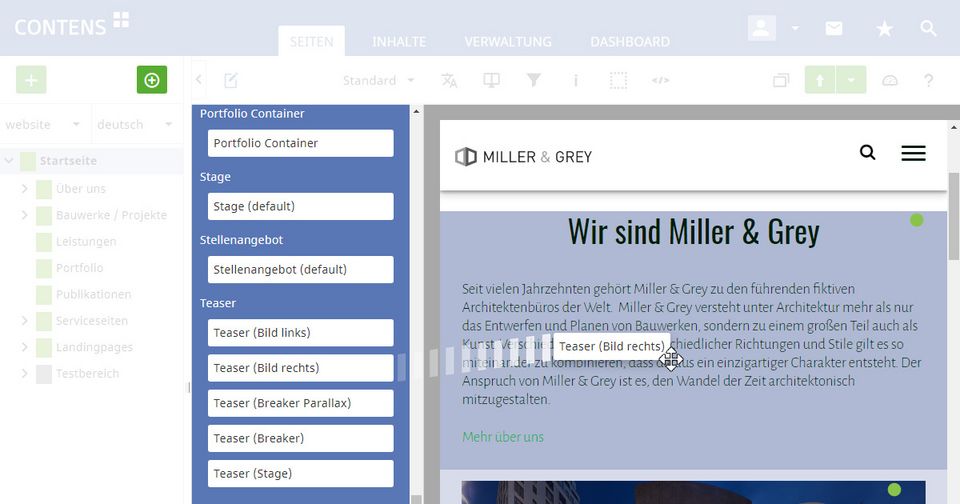Open the source code view icon
Screen dimensions: 960x504
click(660, 80)
